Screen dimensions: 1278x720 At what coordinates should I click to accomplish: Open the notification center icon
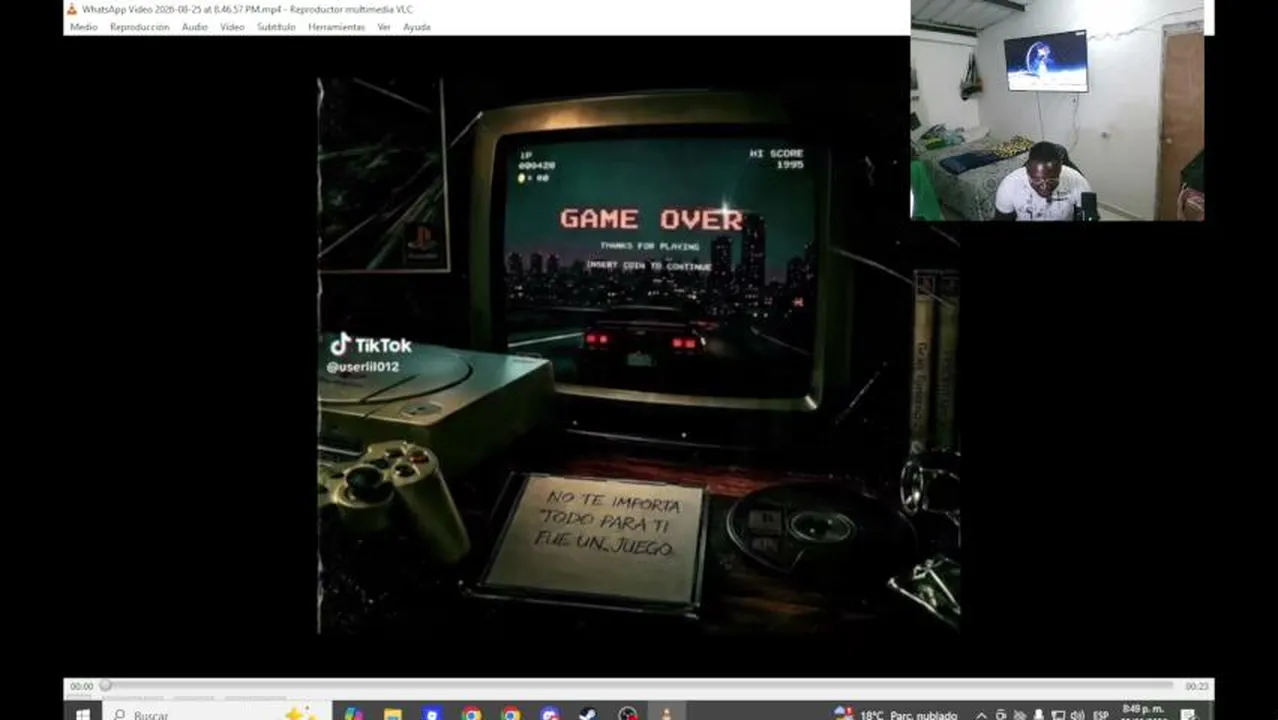click(x=1189, y=714)
